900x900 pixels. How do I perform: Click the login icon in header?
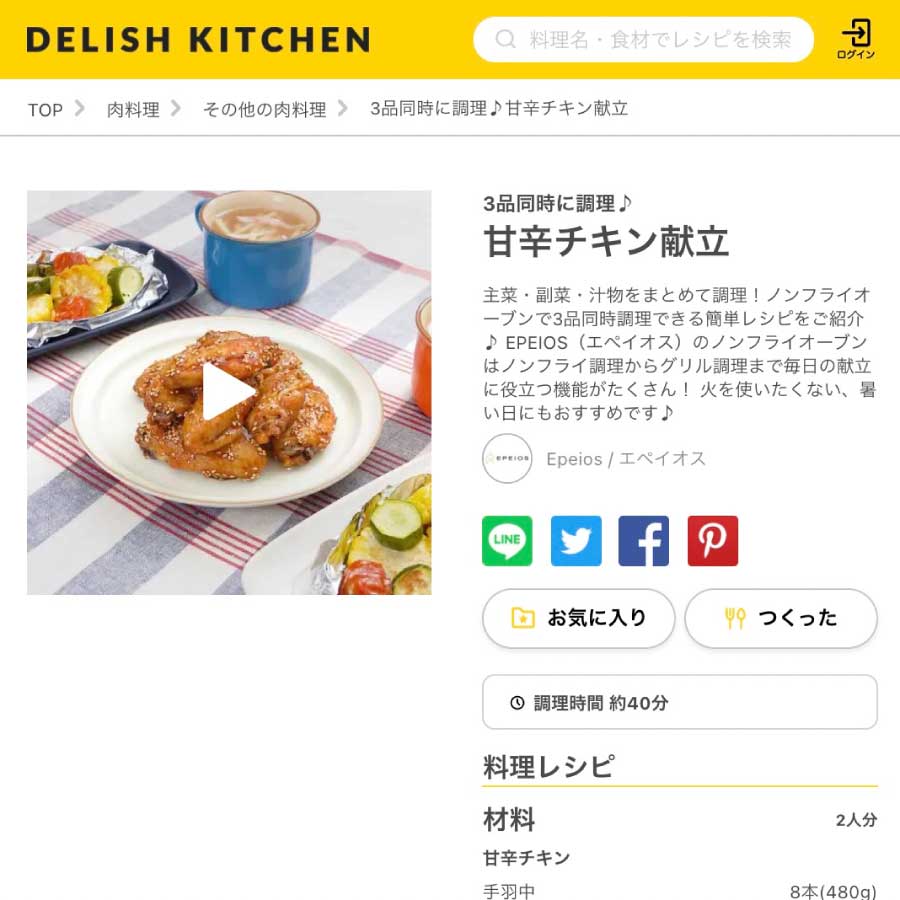855,38
